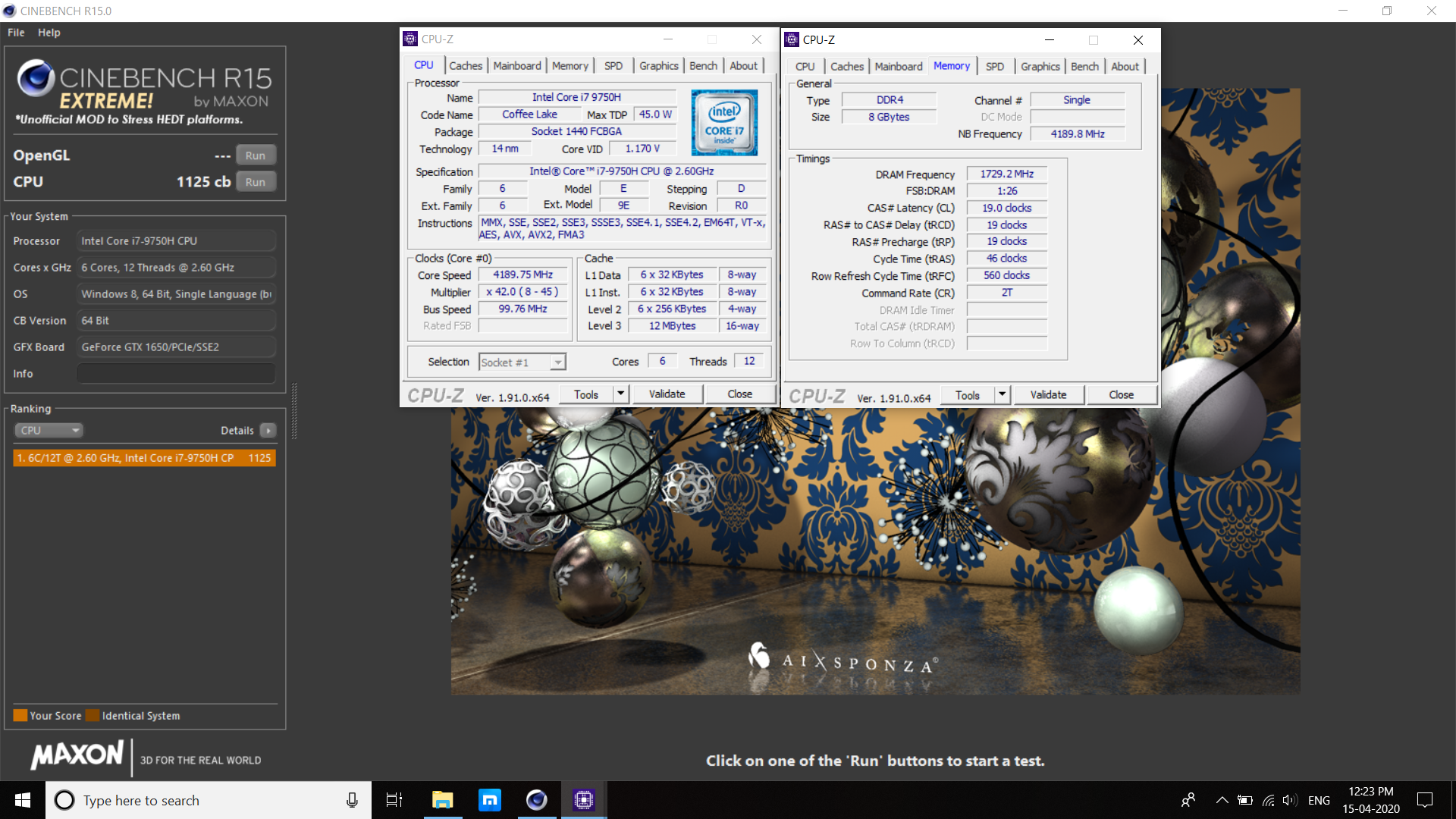Screen dimensions: 1456x819
Task: Click Close button in right CPU-Z window
Action: coord(1122,395)
